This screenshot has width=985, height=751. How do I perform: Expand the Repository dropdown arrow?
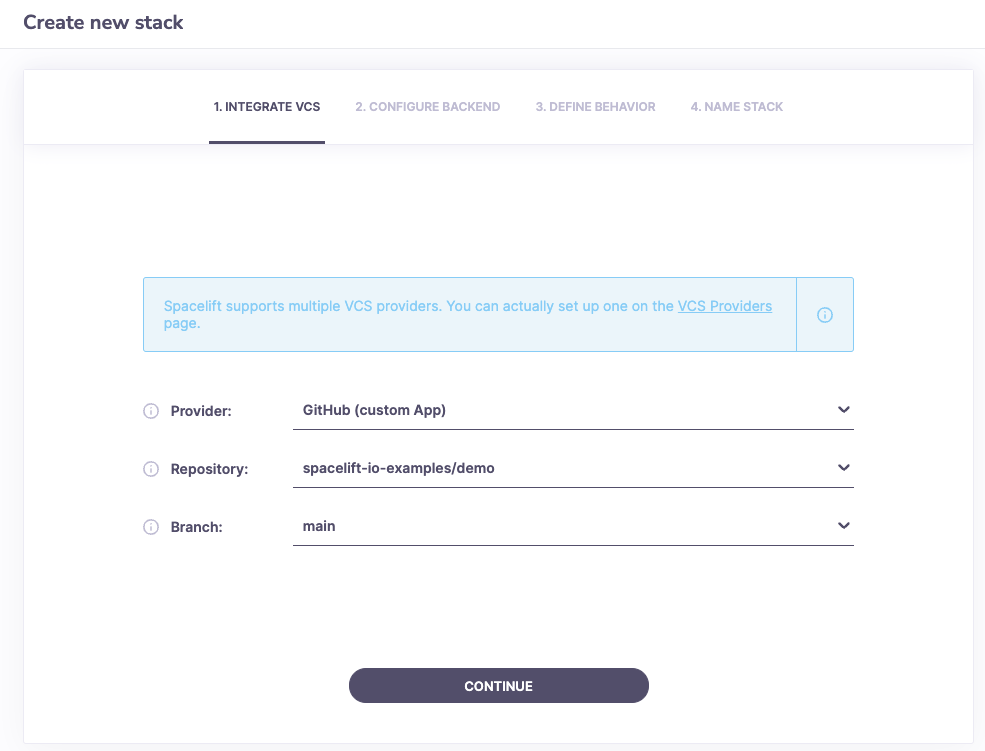point(843,468)
